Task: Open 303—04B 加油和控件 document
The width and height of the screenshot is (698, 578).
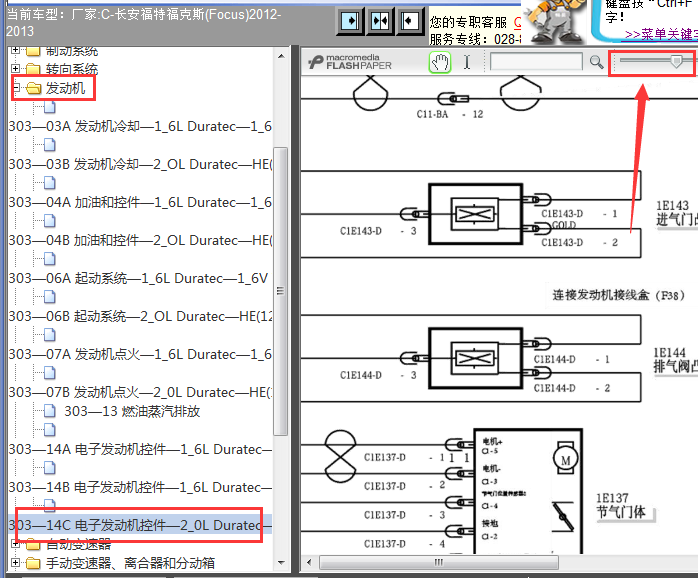Action: (140, 240)
